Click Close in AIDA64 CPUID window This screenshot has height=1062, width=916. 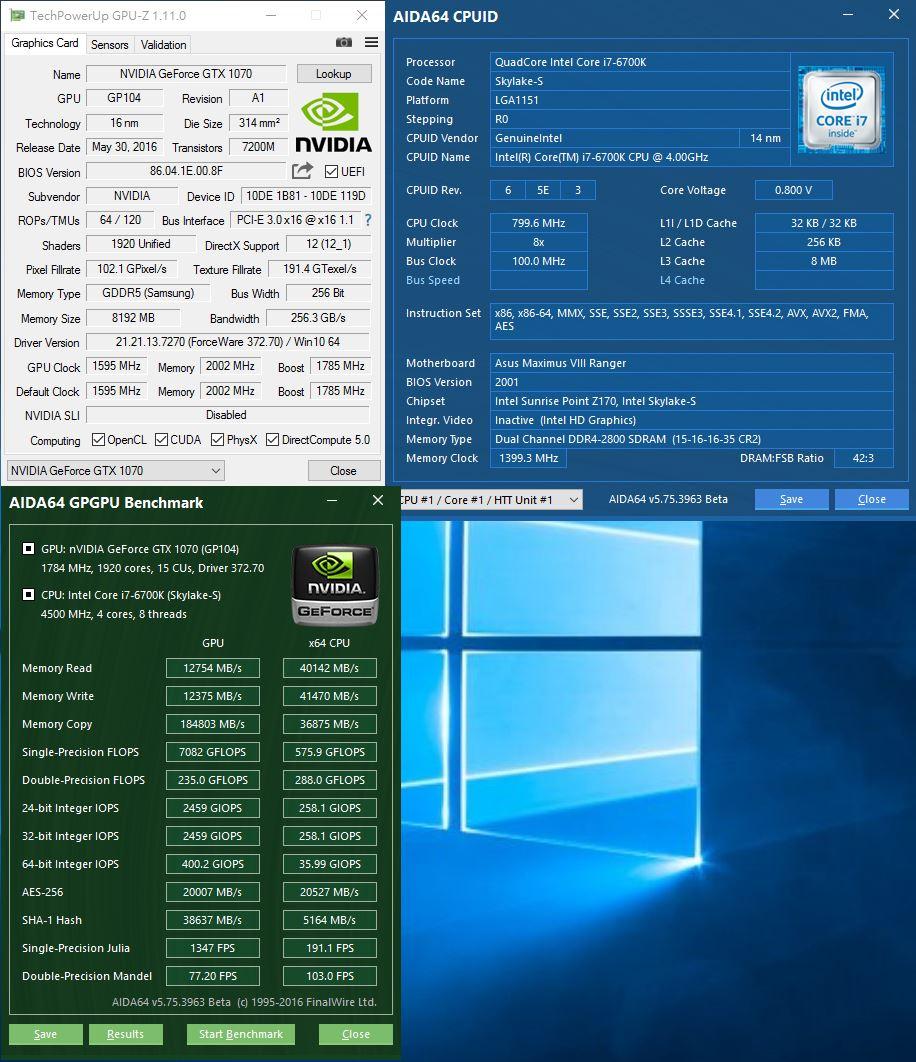click(871, 499)
